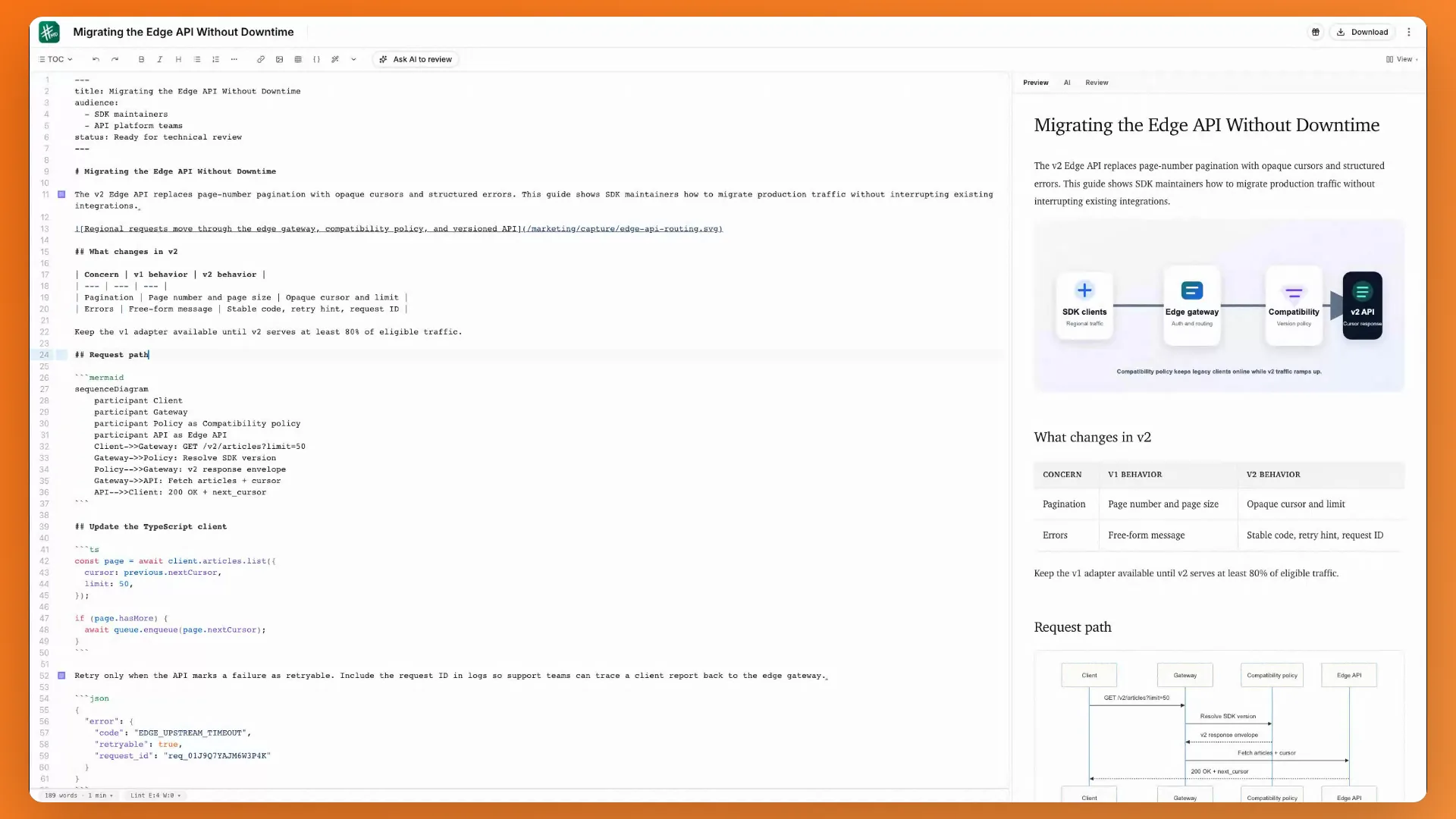This screenshot has width=1456, height=819.
Task: Click the Ask AI to review button
Action: tap(416, 59)
